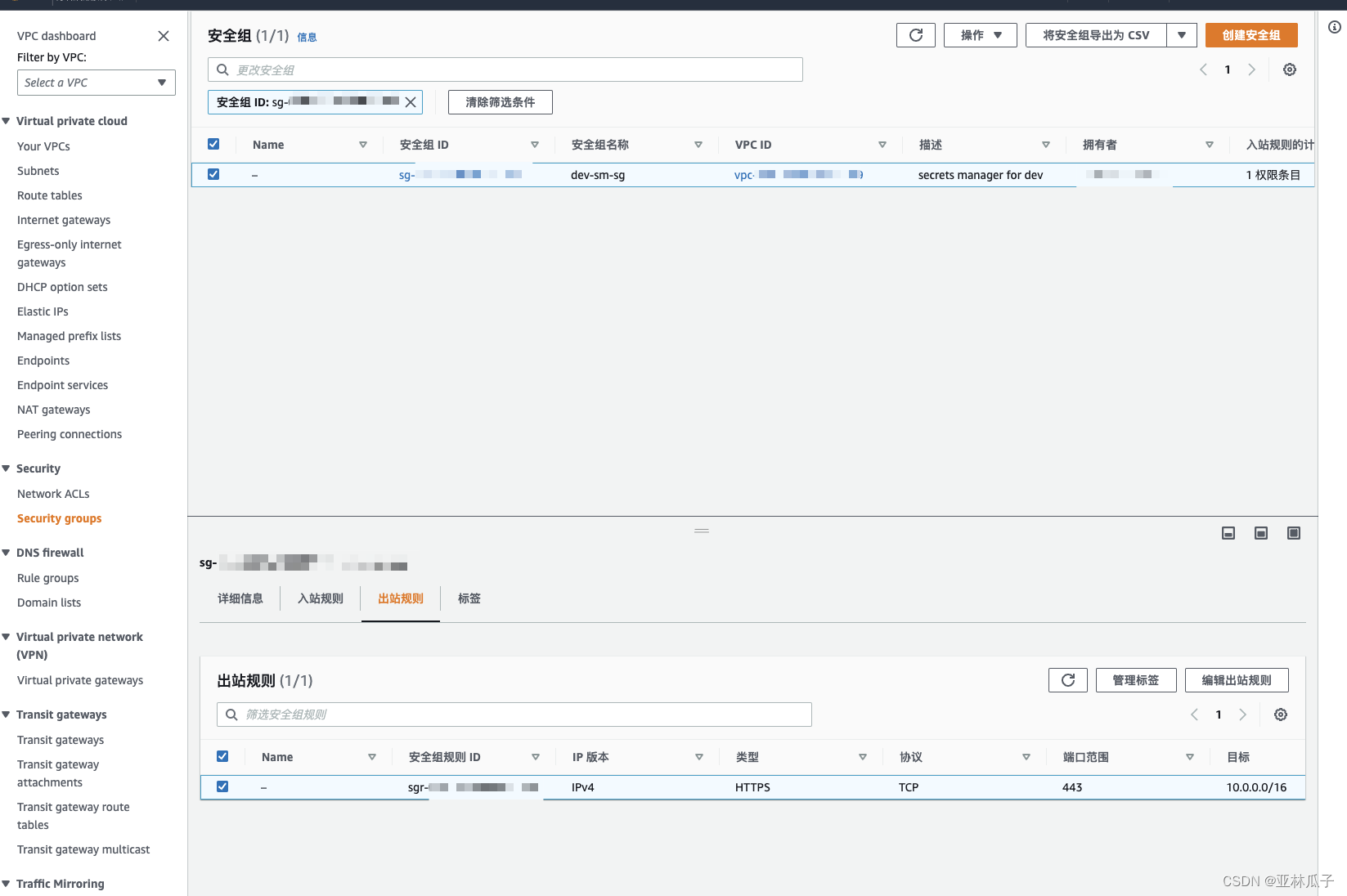This screenshot has width=1347, height=896.
Task: Minimize the details split panel
Action: 1228,533
